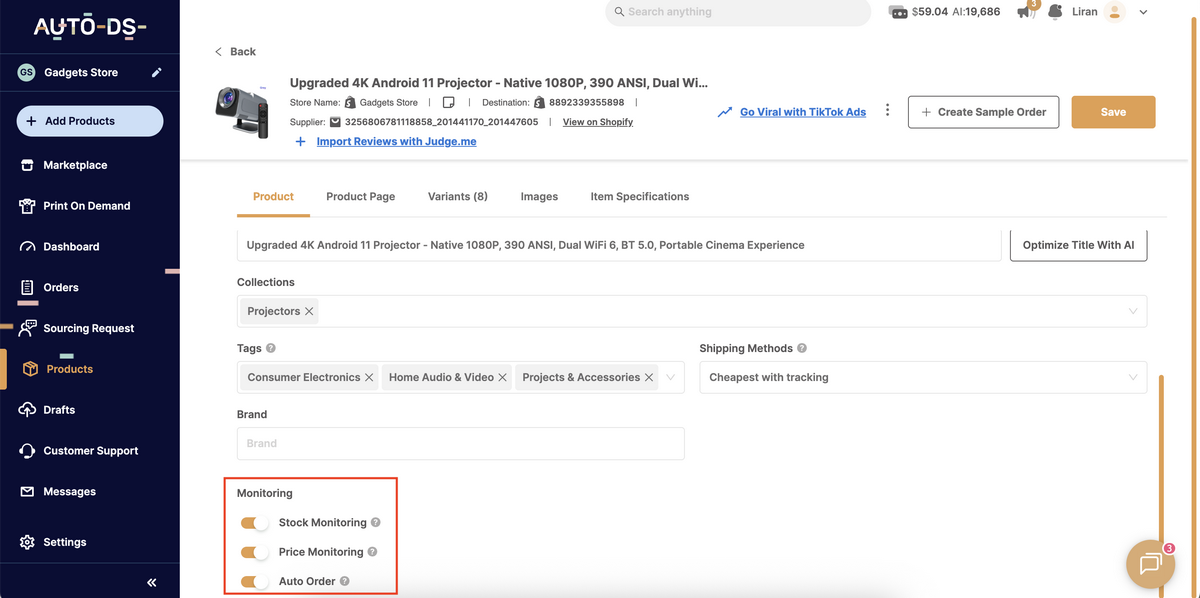Open Settings from the sidebar
1200x598 pixels.
click(x=64, y=541)
